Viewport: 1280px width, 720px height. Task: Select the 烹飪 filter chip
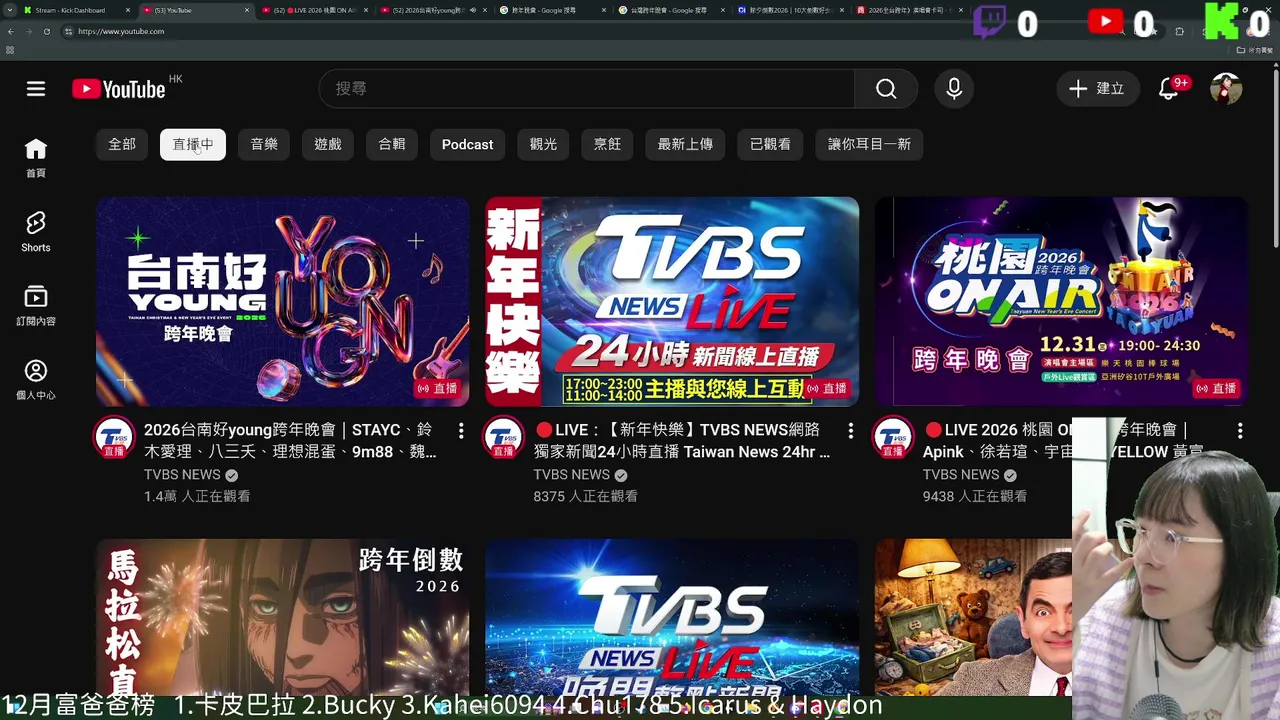click(x=608, y=144)
